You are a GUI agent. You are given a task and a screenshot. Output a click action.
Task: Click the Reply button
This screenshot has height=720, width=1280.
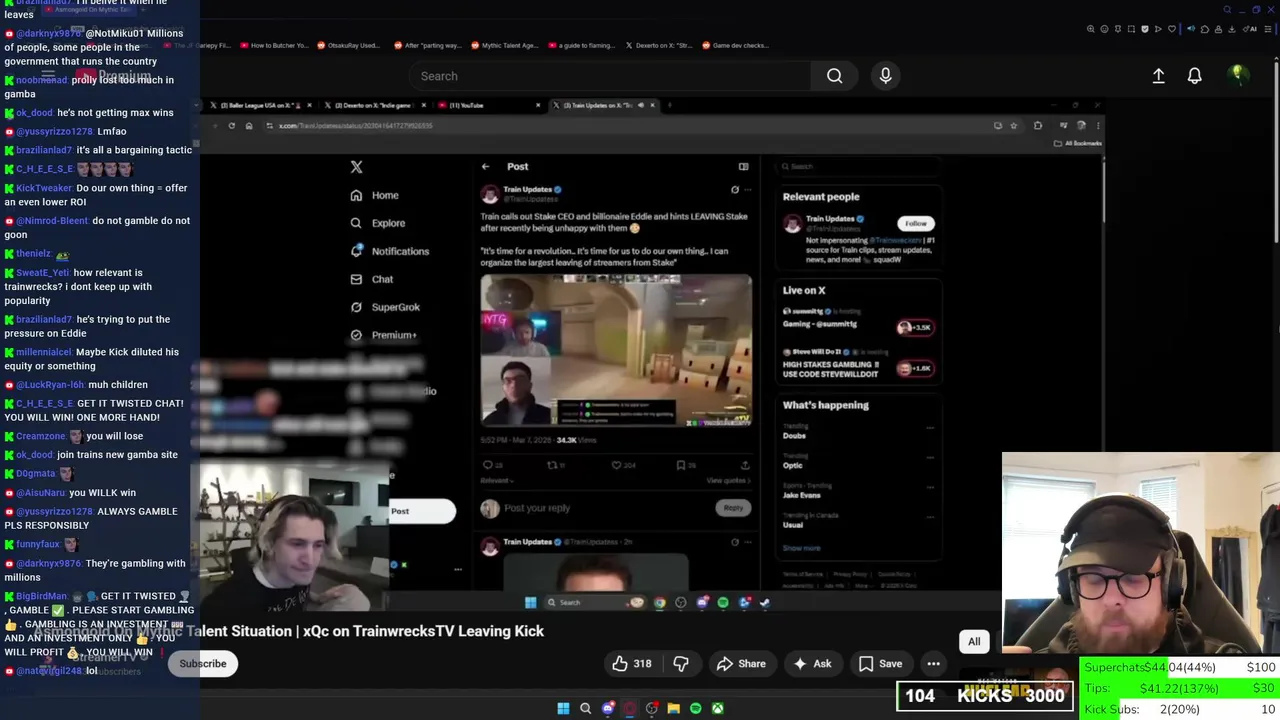733,508
